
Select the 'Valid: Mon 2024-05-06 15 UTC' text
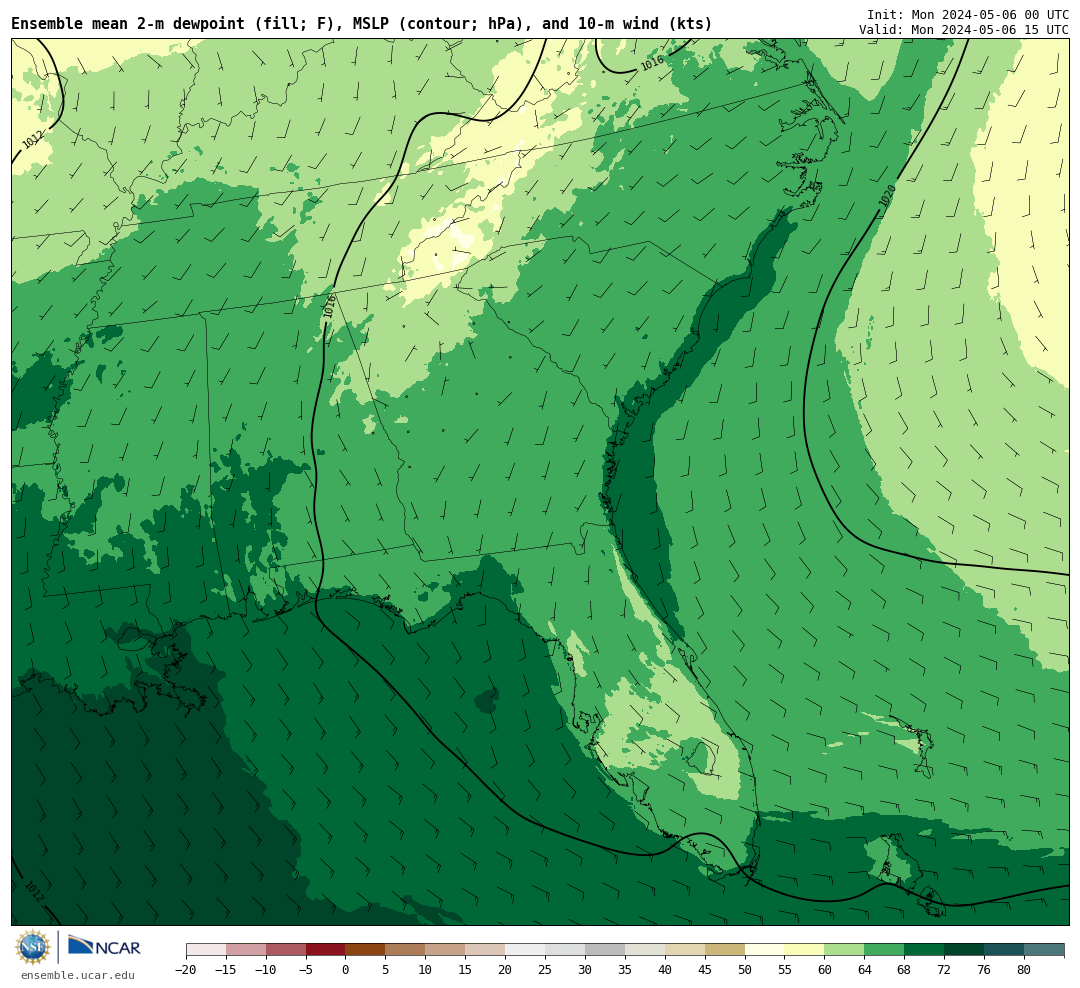964,30
